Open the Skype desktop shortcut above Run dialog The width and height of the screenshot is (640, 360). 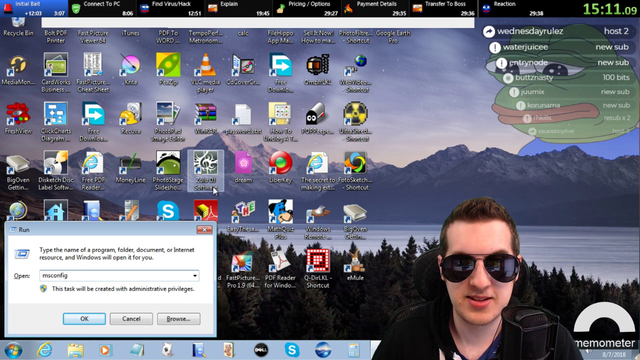click(x=168, y=211)
